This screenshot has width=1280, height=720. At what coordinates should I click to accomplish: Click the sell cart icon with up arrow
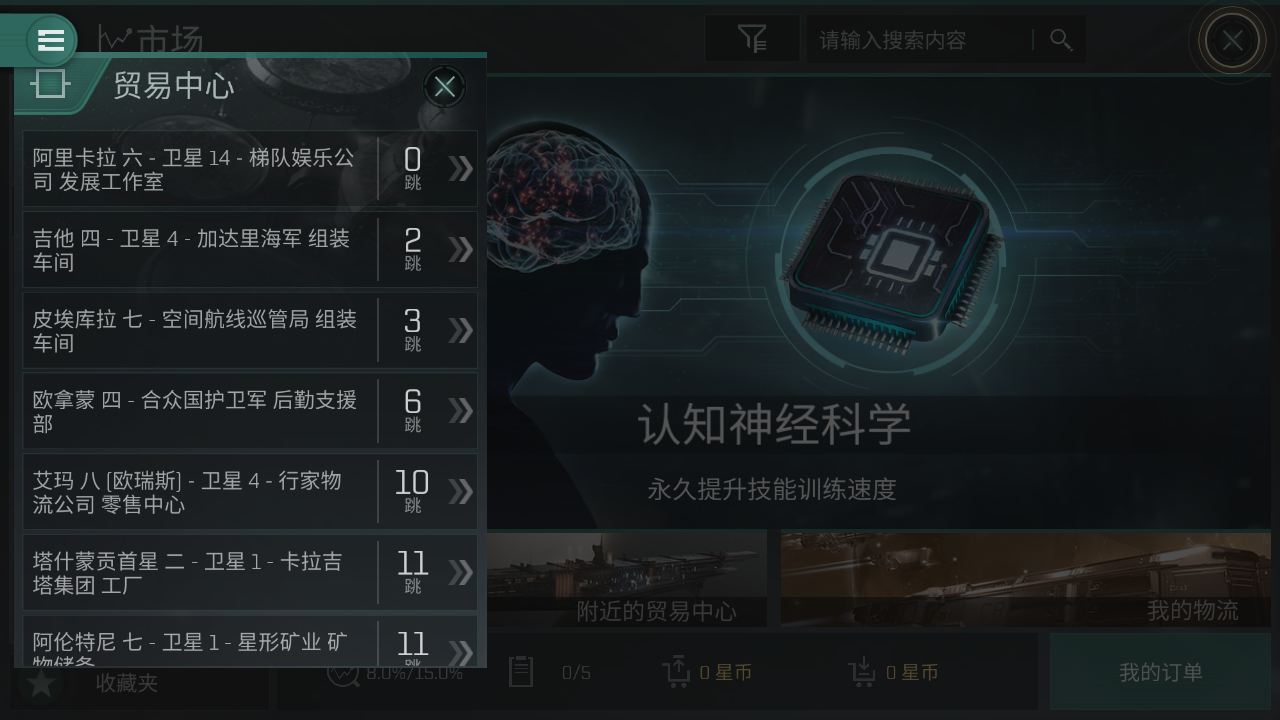[x=676, y=672]
